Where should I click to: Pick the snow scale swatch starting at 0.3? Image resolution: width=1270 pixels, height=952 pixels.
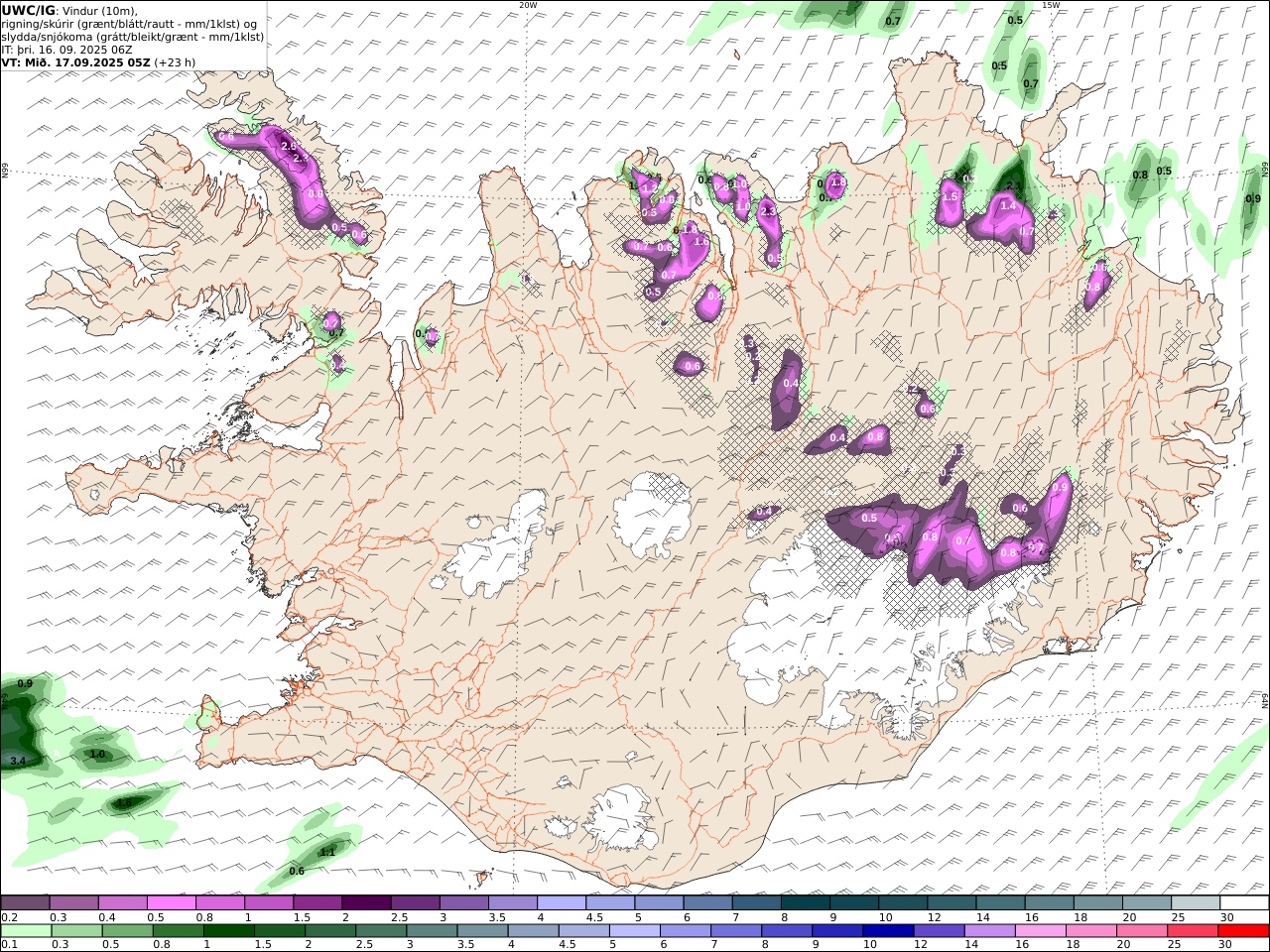(x=73, y=902)
